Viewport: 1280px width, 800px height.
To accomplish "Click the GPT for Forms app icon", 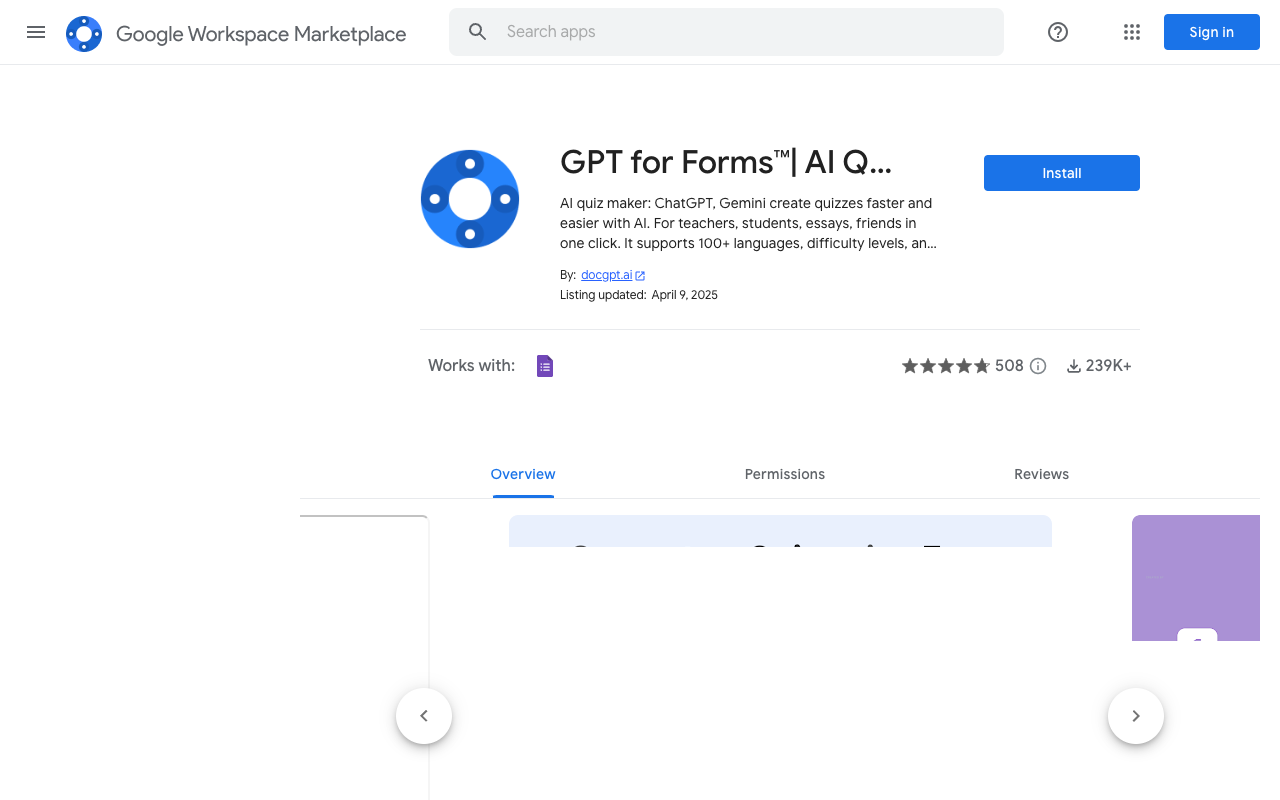I will (470, 199).
